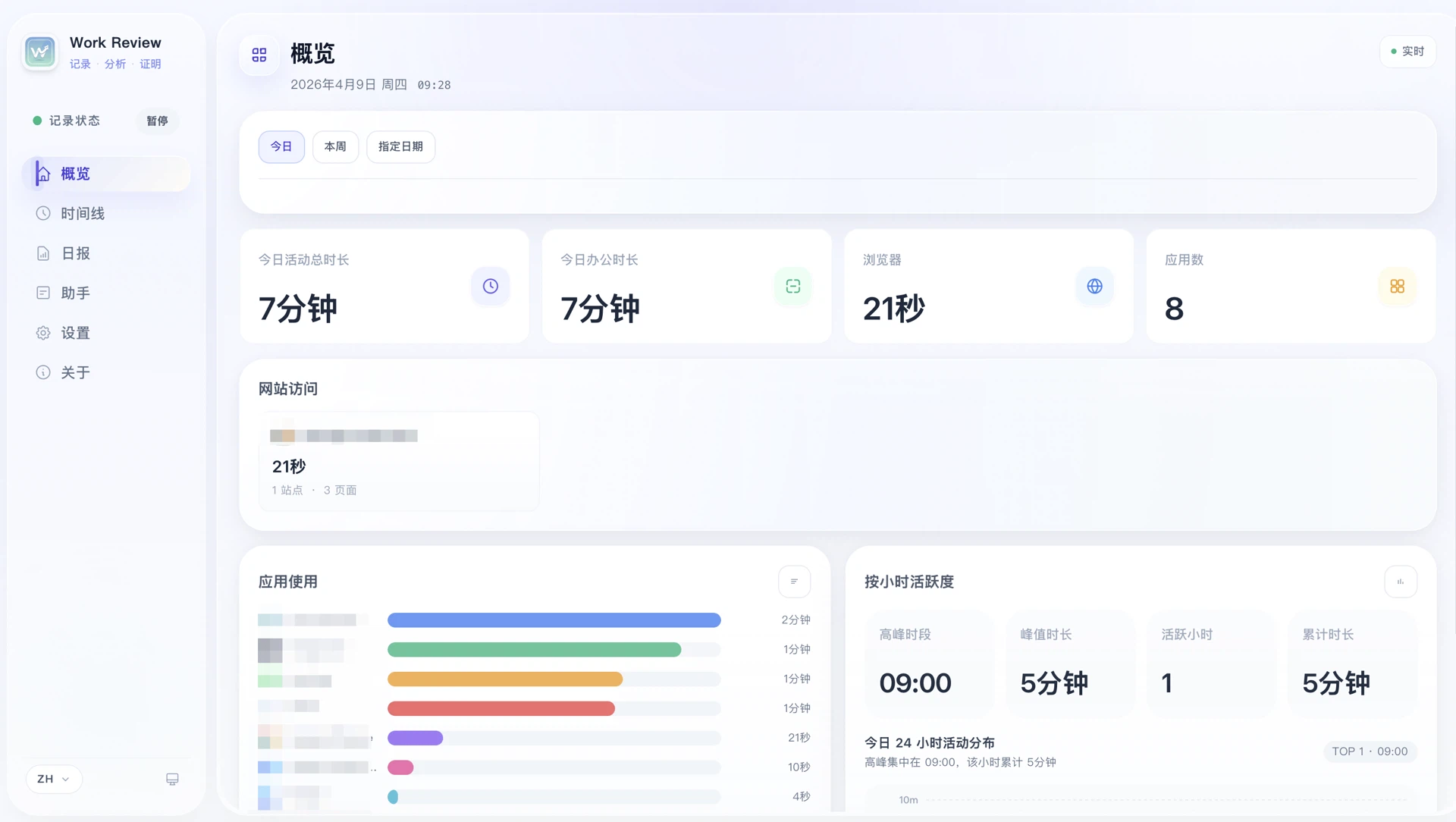The height and width of the screenshot is (822, 1456).
Task: Open 助手 in sidebar
Action: pos(106,293)
